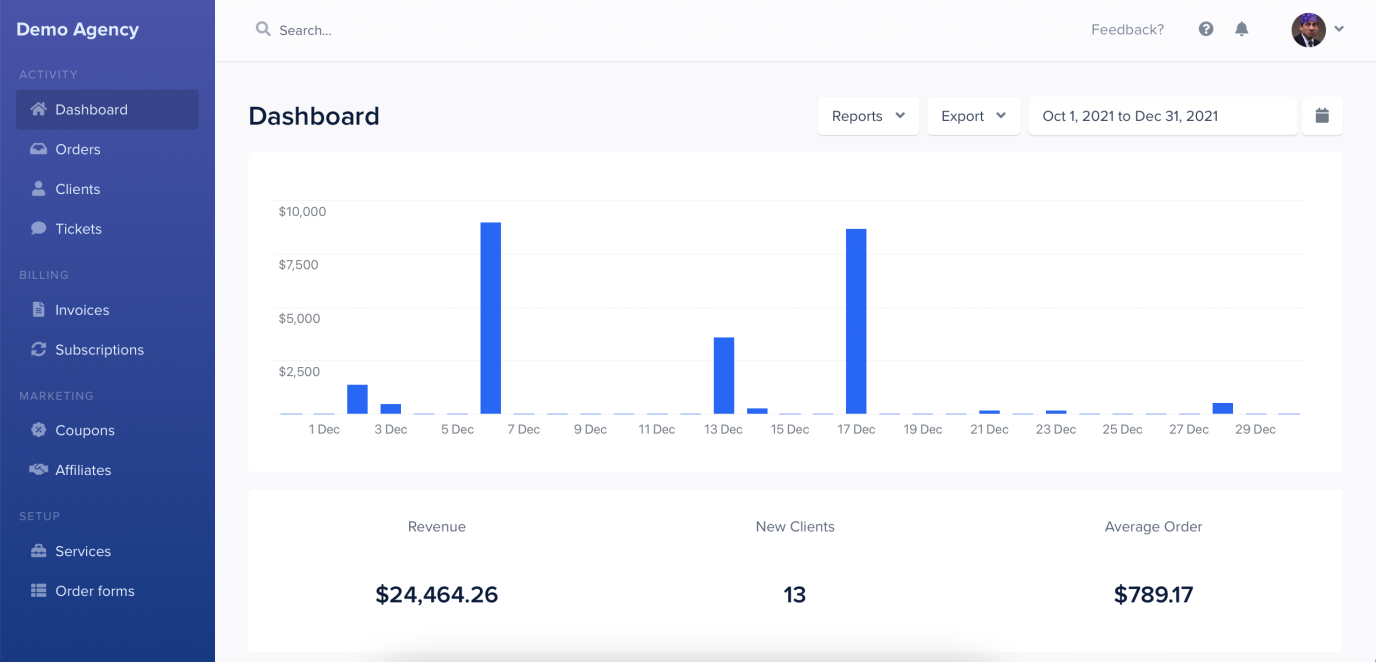Click the Feedback? link
The image size is (1376, 662).
[x=1127, y=29]
